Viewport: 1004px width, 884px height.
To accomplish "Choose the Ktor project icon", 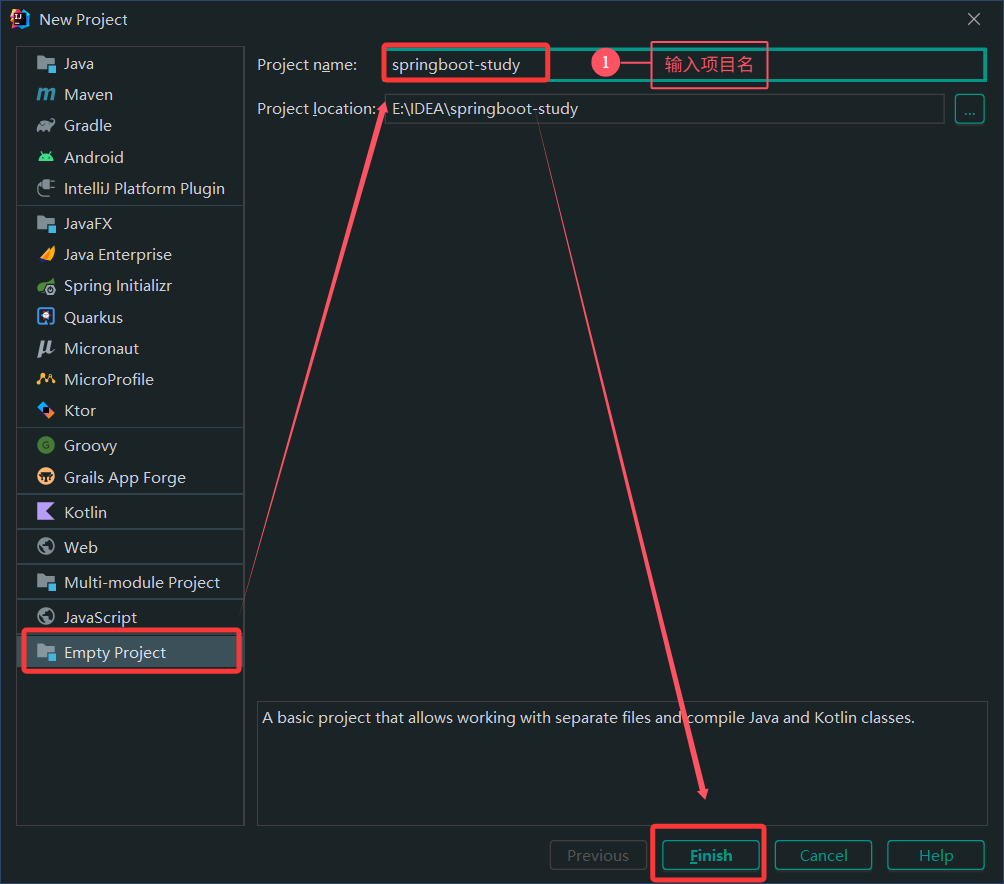I will pyautogui.click(x=46, y=410).
